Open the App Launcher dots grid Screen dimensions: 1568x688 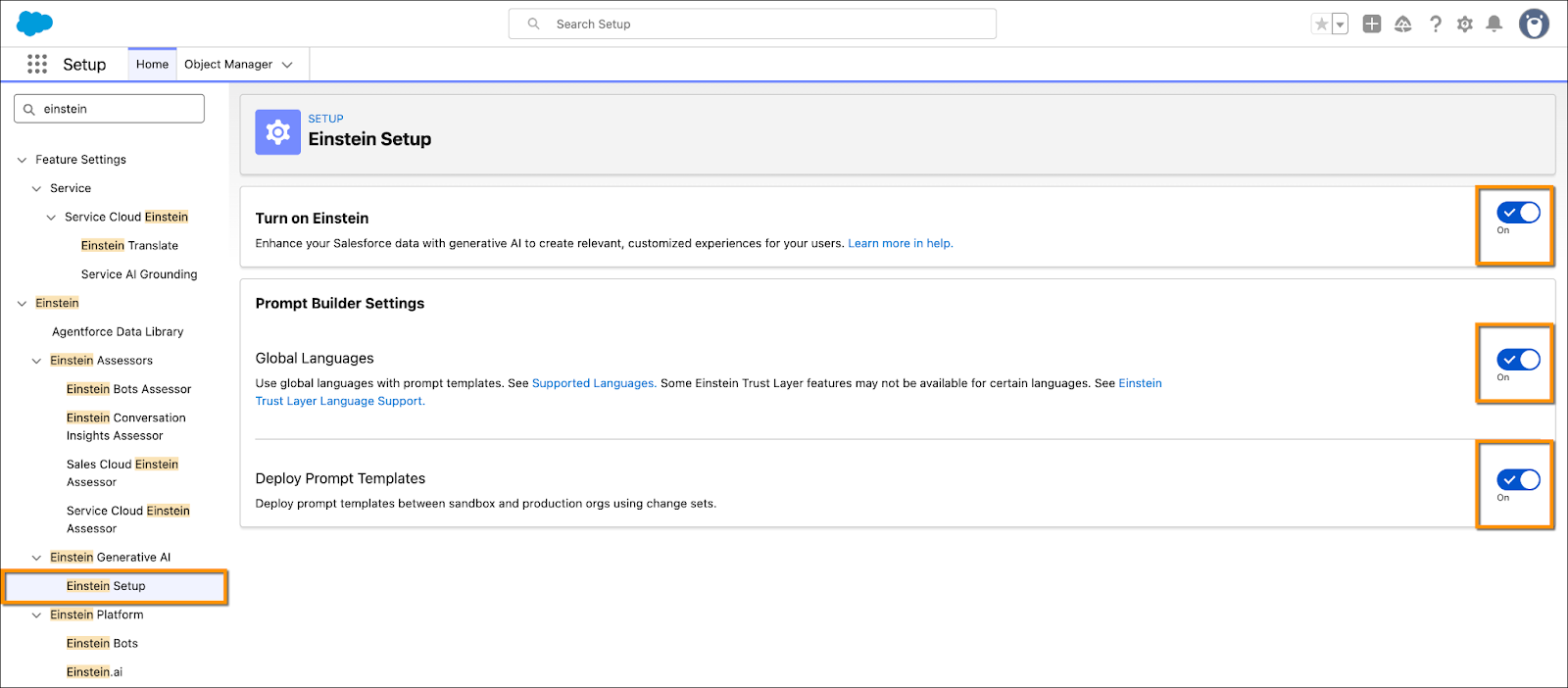(x=37, y=64)
